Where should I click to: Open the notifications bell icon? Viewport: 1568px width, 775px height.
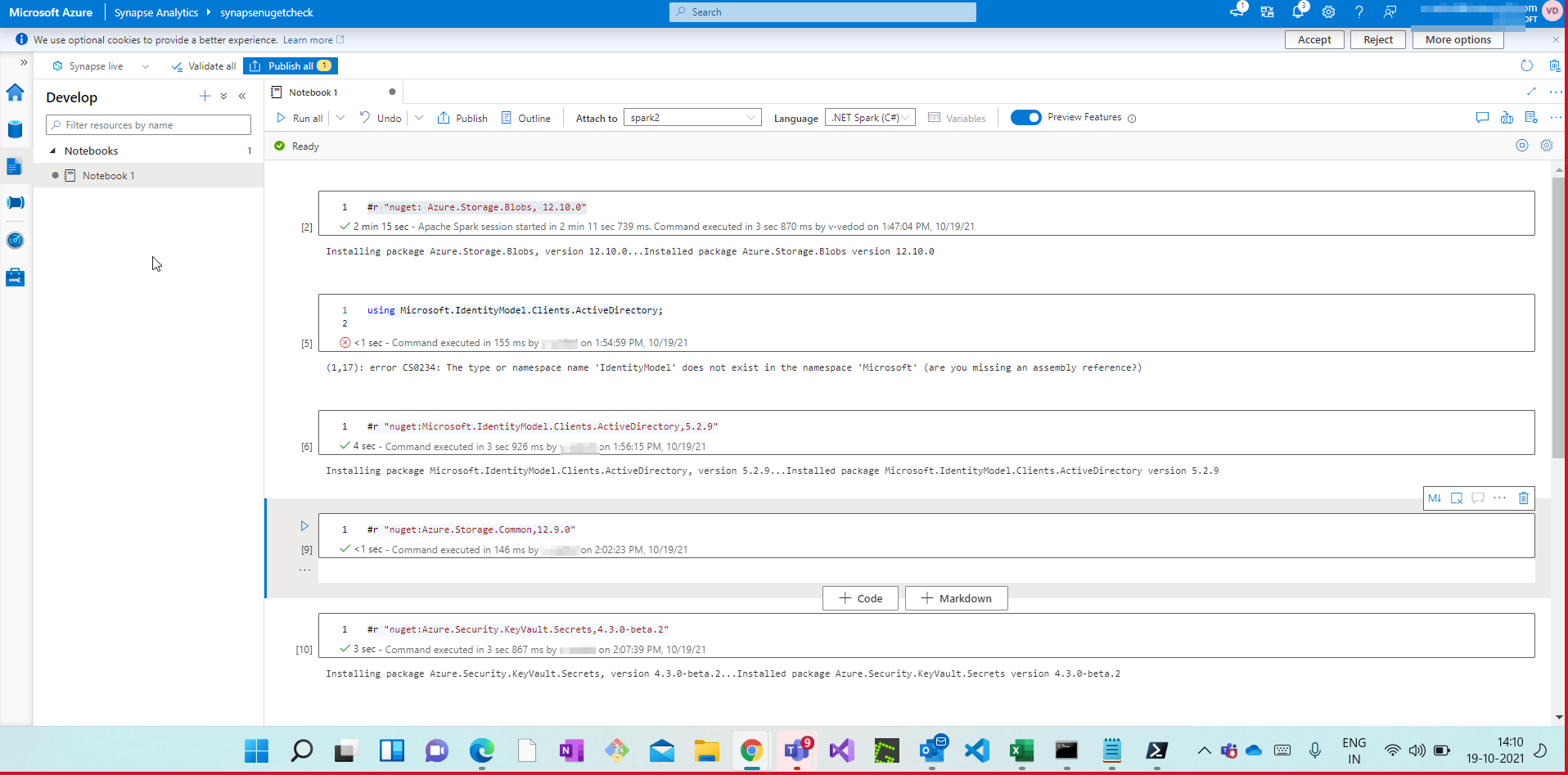click(x=1298, y=12)
